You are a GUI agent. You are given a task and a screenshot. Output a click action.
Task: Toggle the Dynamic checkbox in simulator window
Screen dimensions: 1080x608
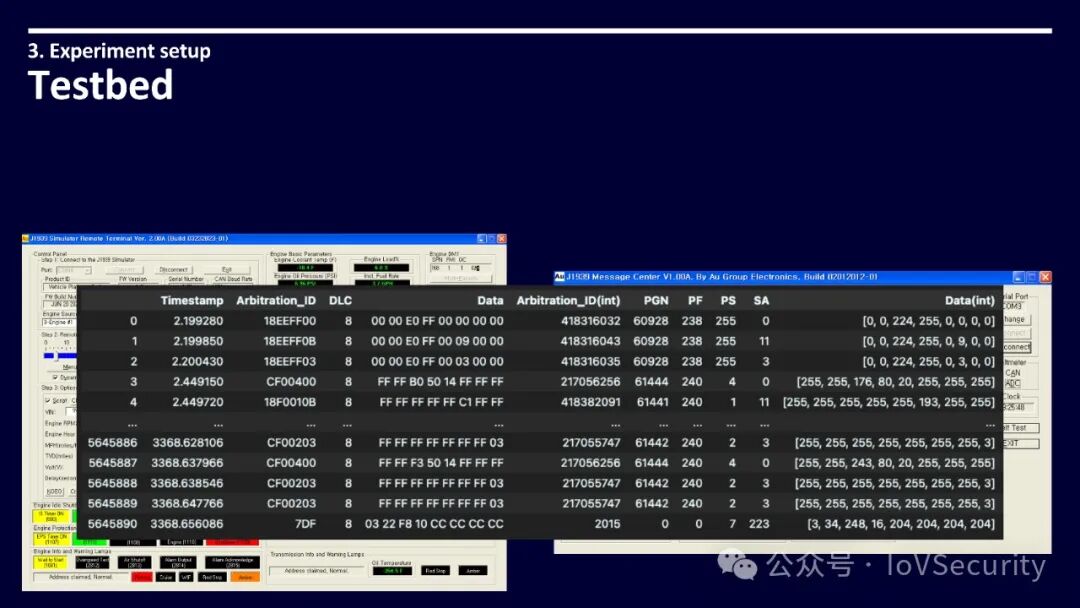[56, 377]
